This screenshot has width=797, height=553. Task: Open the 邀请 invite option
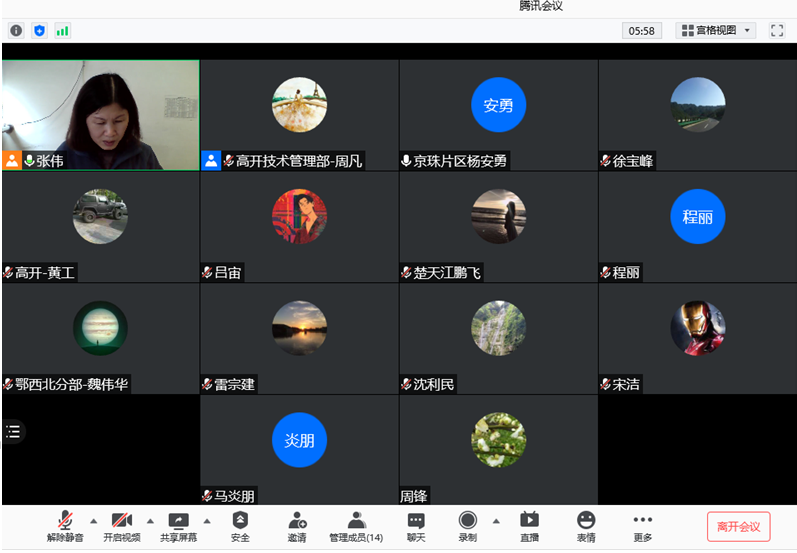[297, 526]
